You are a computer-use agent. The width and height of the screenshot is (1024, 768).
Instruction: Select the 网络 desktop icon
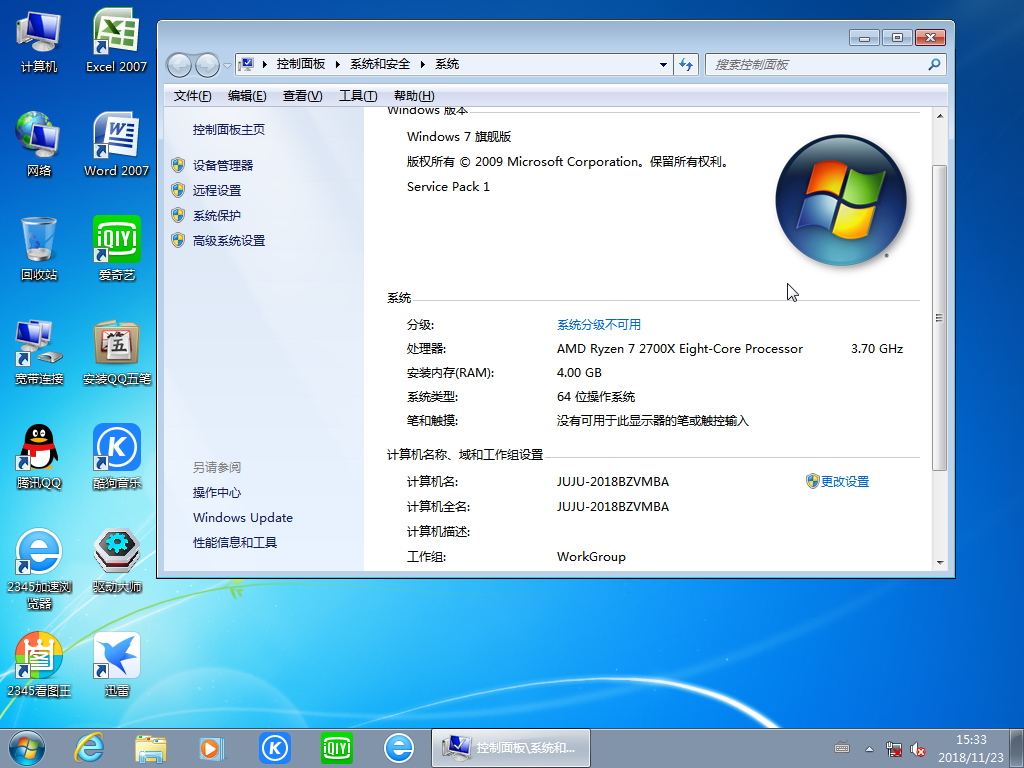point(39,145)
